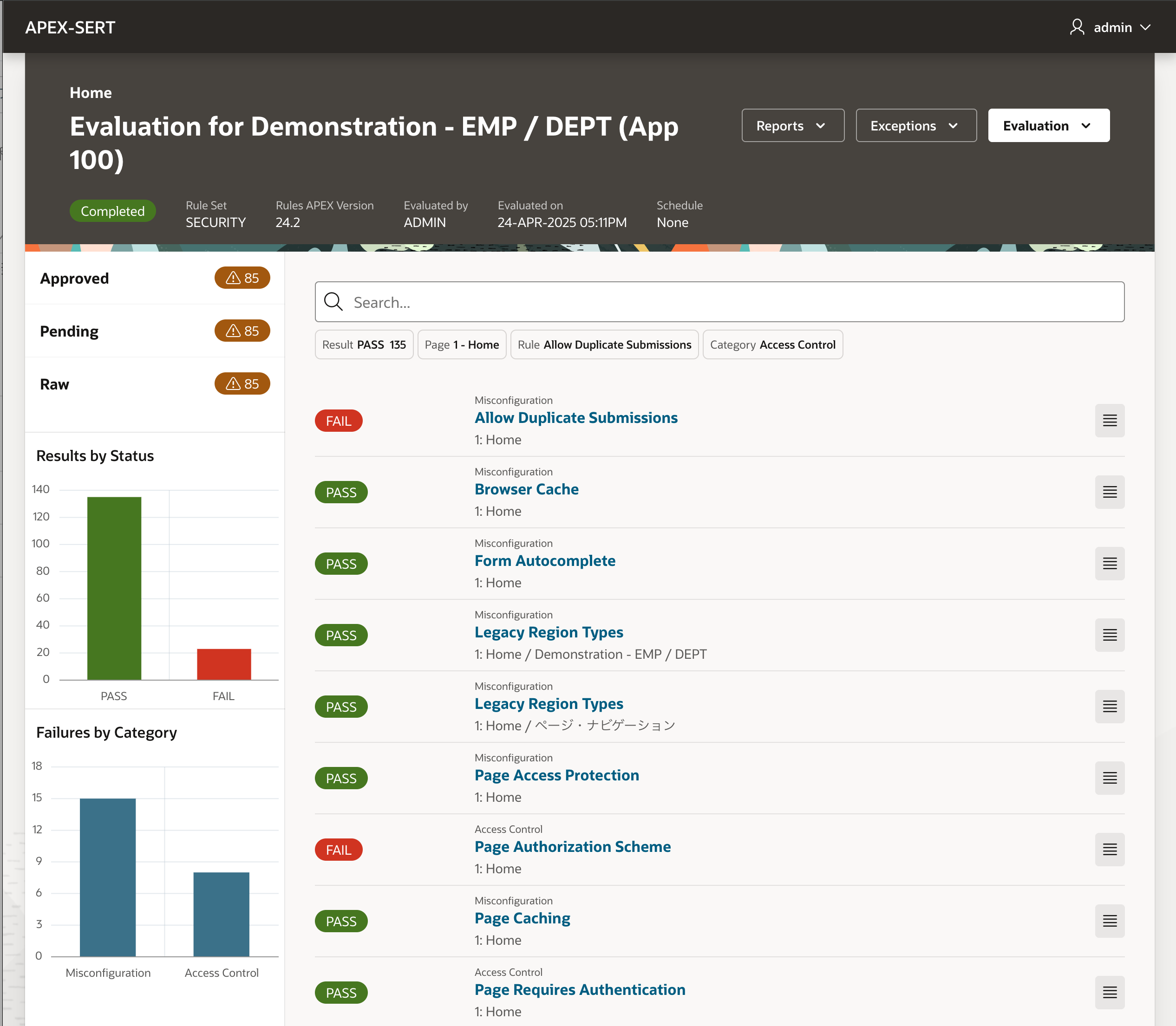Open actions menu for Page Caching row
1176x1026 pixels.
coord(1109,921)
